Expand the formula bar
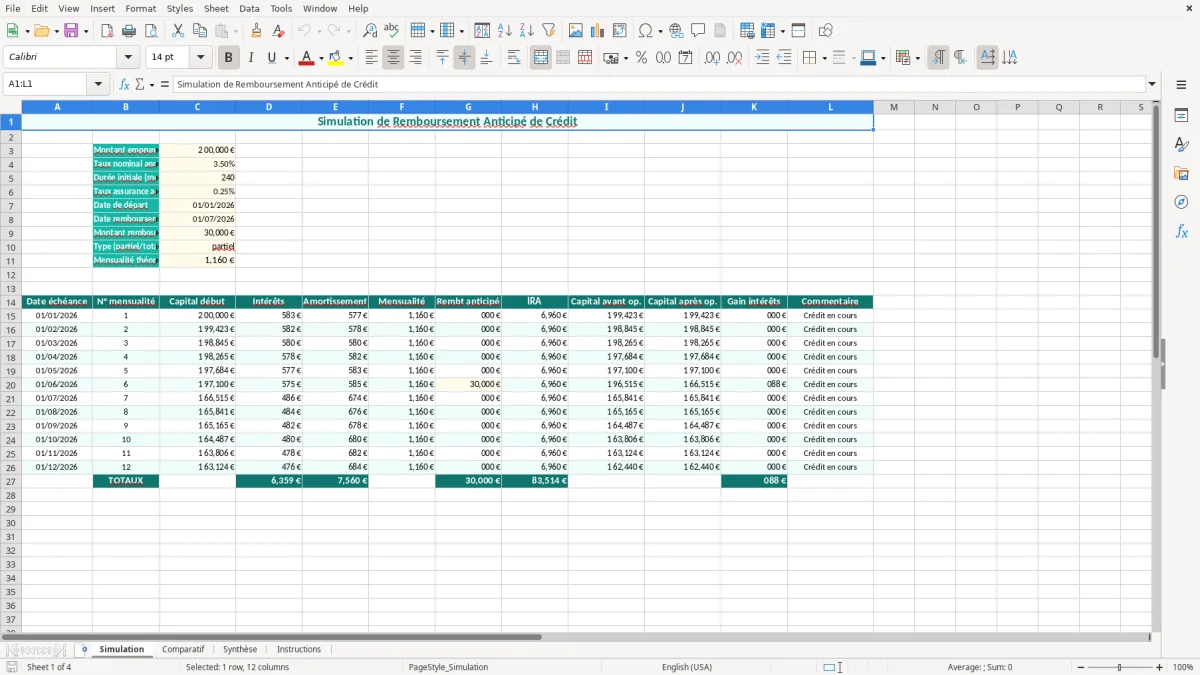Viewport: 1200px width, 675px height. [1152, 85]
